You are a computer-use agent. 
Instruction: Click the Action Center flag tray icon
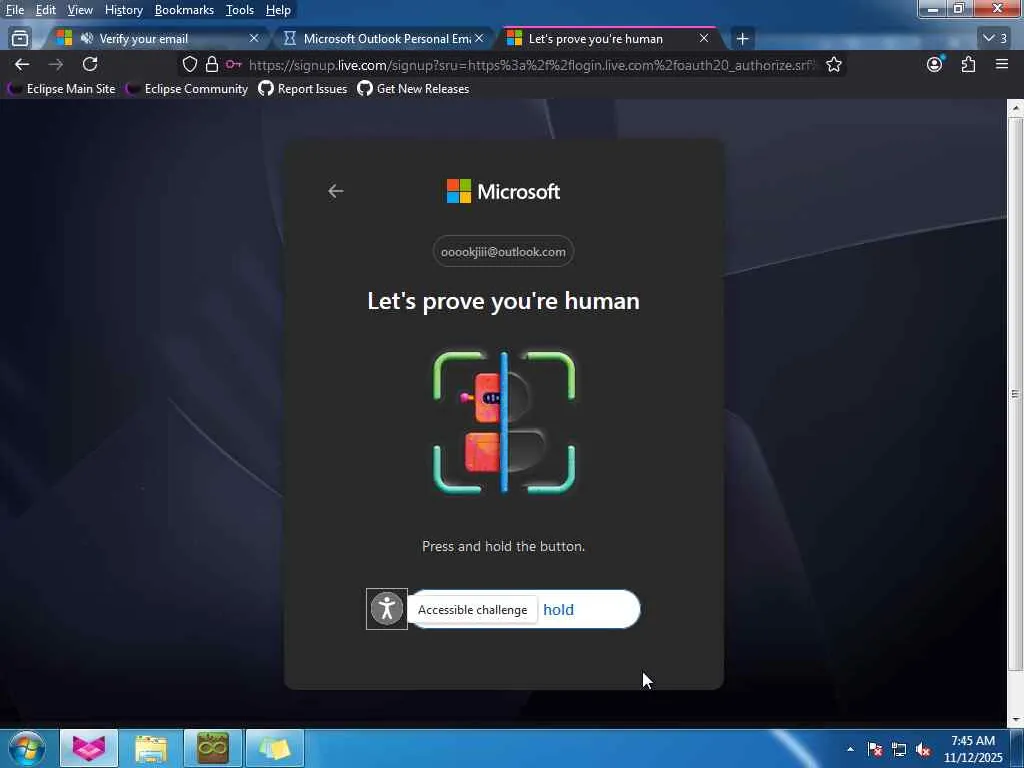[x=874, y=749]
